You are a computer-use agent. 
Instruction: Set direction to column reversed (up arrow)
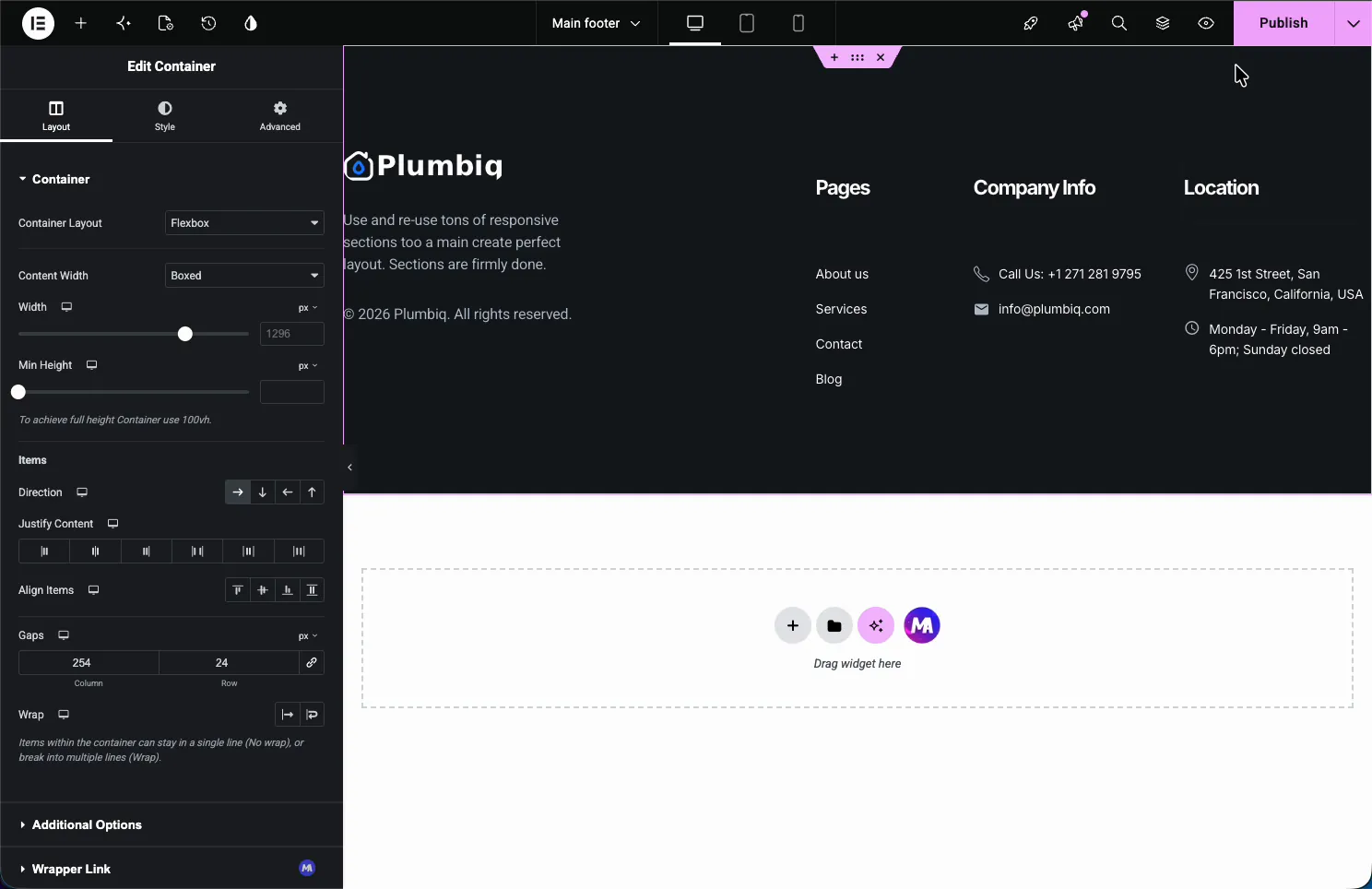(x=313, y=492)
